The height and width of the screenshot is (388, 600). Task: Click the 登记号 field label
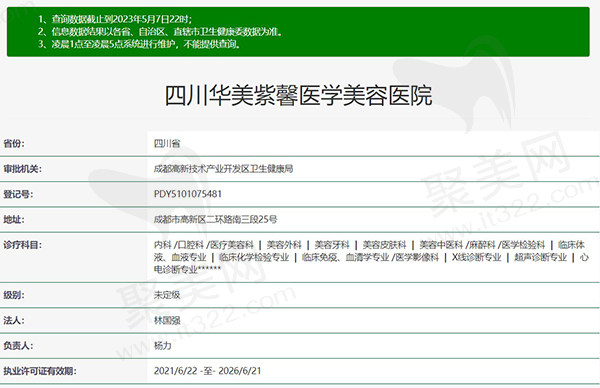tap(18, 194)
